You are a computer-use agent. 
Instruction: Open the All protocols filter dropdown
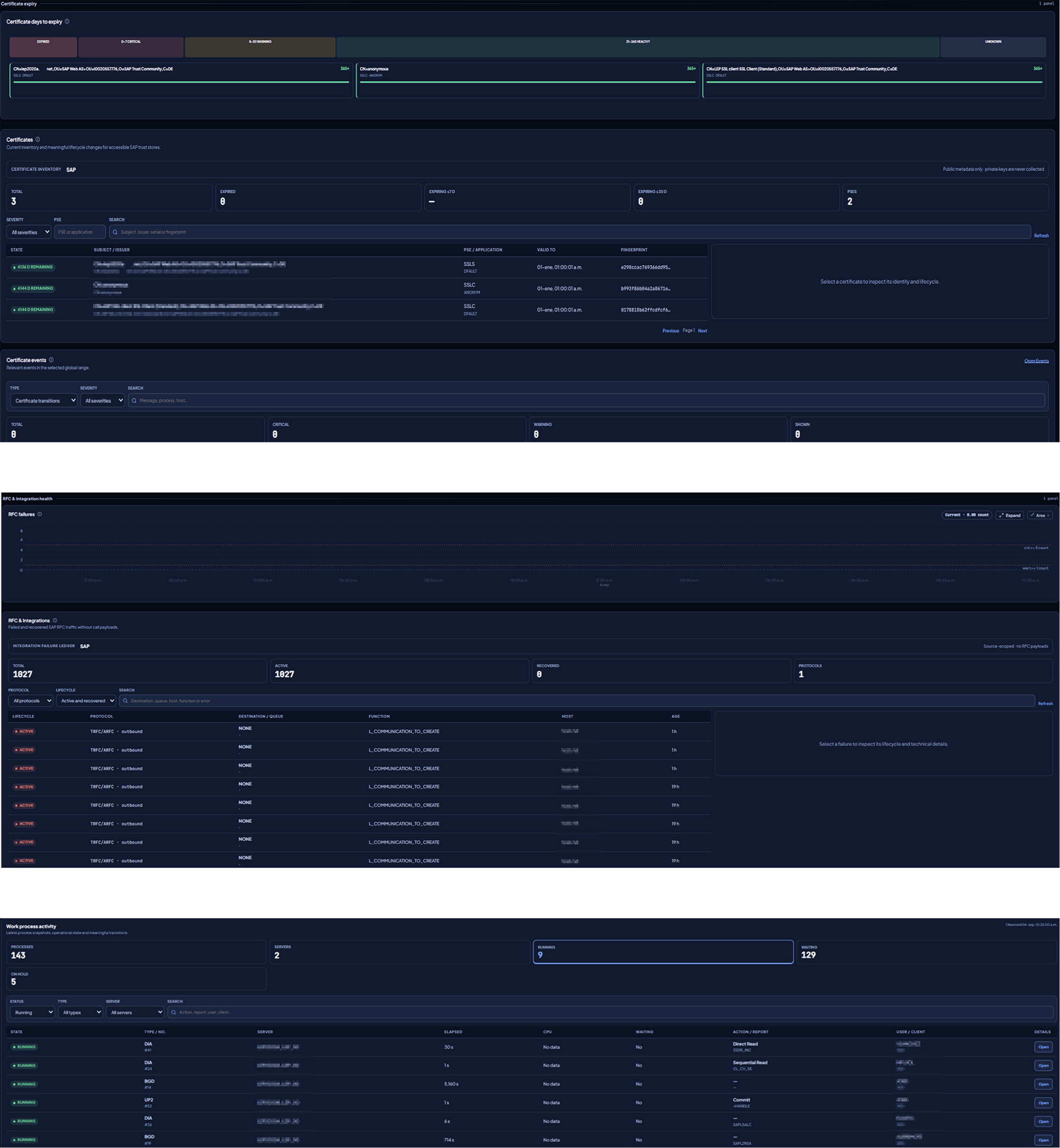[x=30, y=701]
